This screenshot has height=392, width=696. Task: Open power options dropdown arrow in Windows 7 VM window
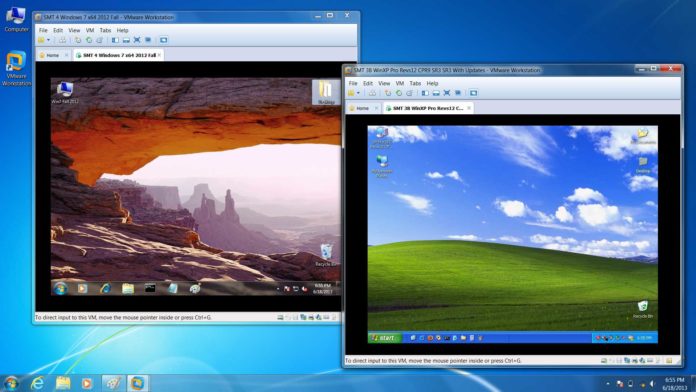(48, 40)
